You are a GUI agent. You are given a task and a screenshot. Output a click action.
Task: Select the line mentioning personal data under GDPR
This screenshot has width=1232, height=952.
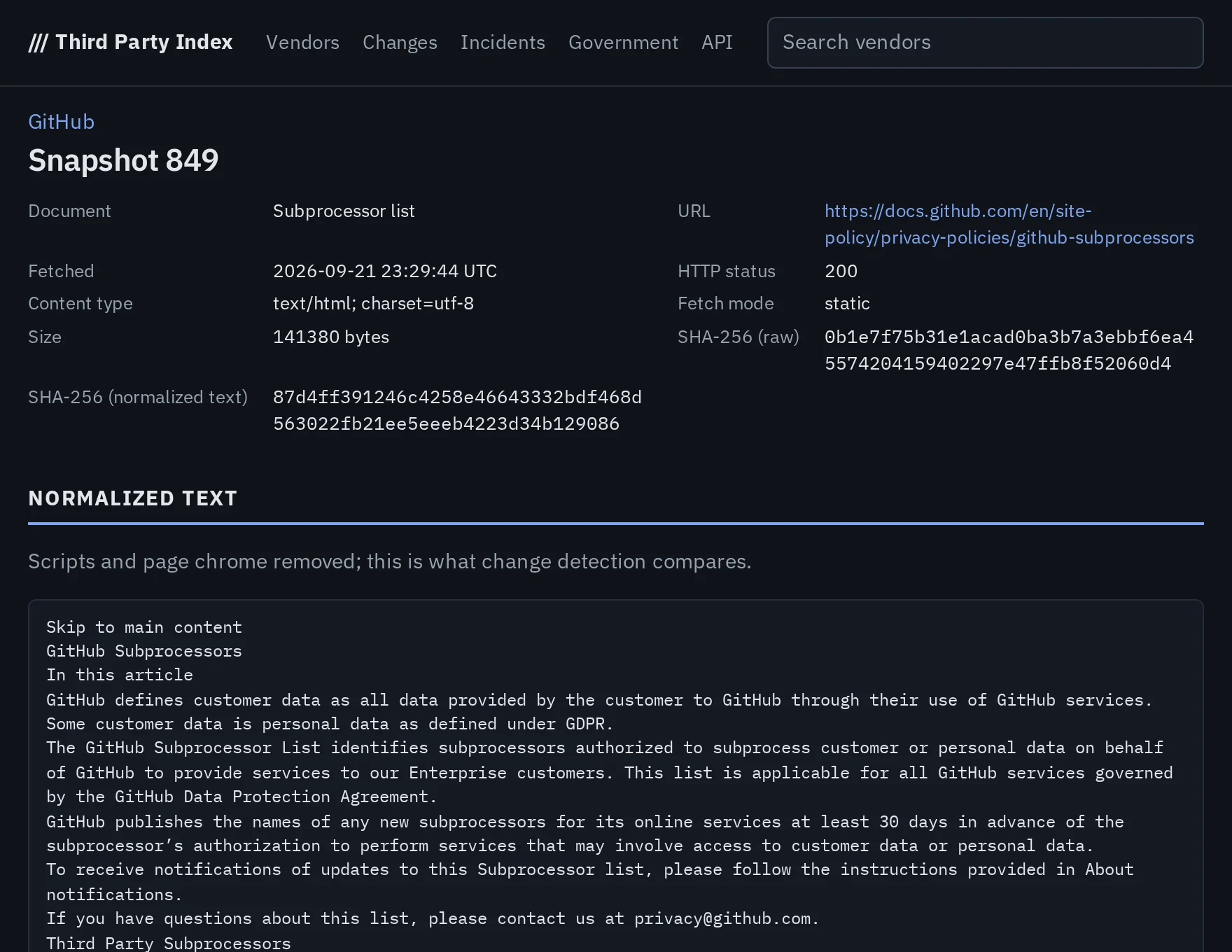pos(330,724)
